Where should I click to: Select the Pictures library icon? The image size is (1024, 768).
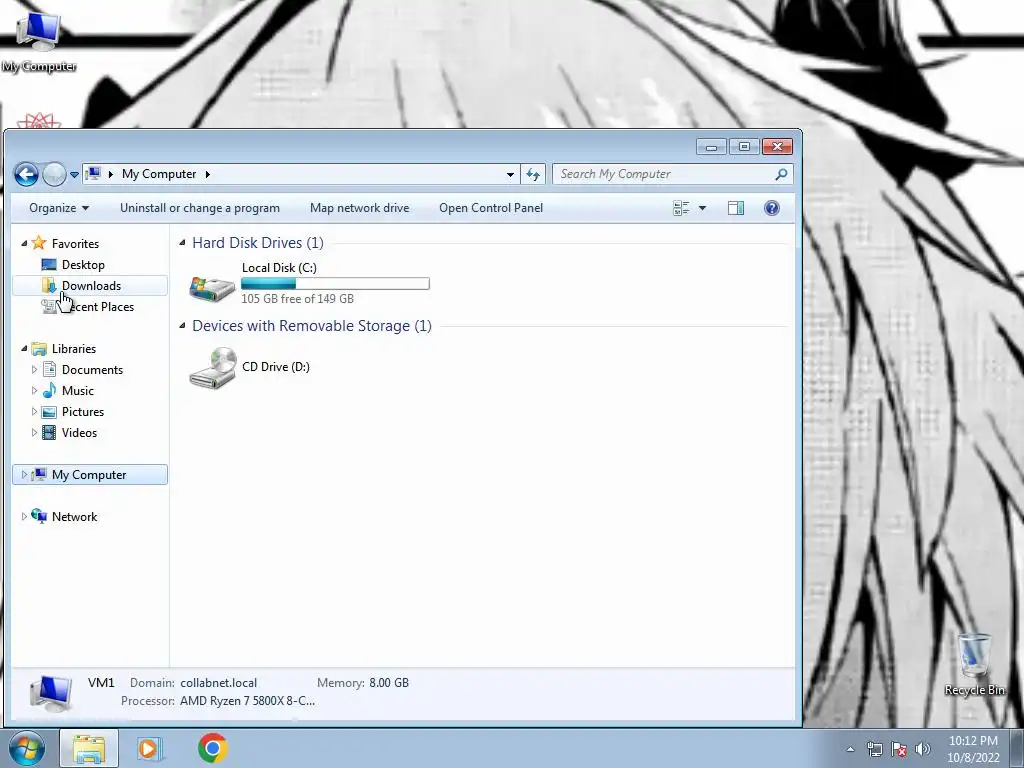pyautogui.click(x=49, y=412)
